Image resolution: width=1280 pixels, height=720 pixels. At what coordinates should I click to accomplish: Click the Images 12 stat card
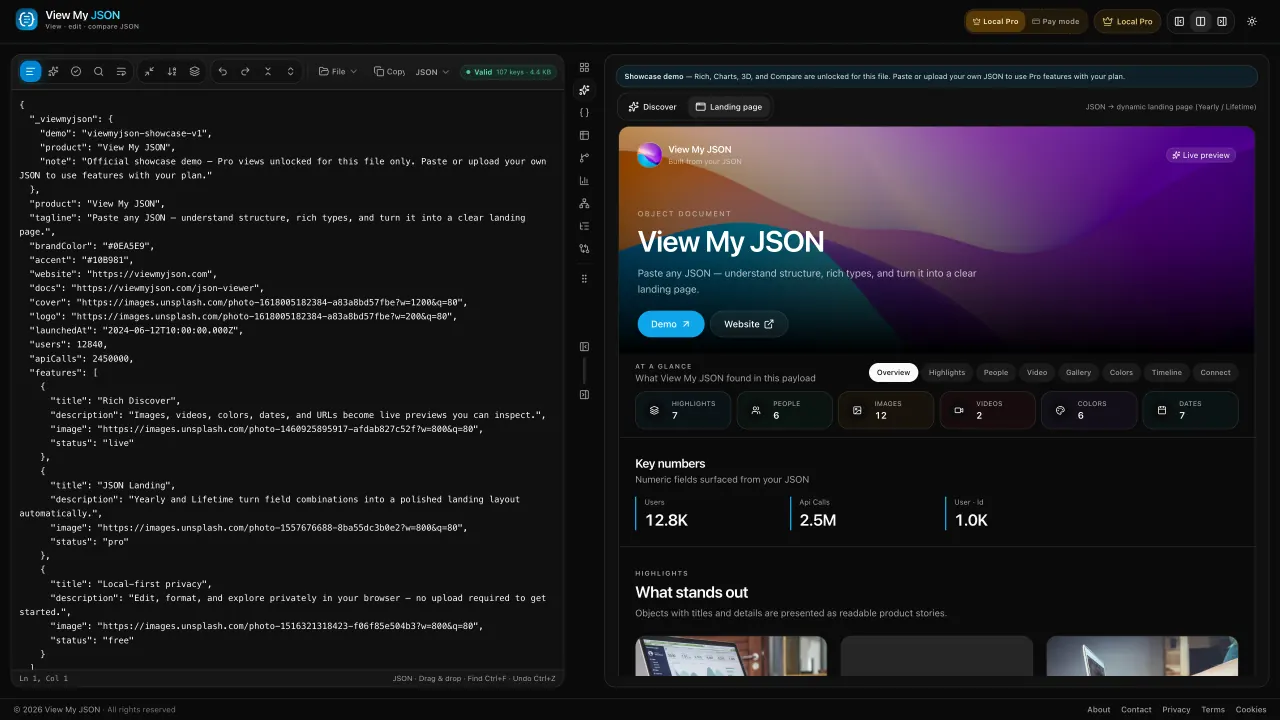886,410
